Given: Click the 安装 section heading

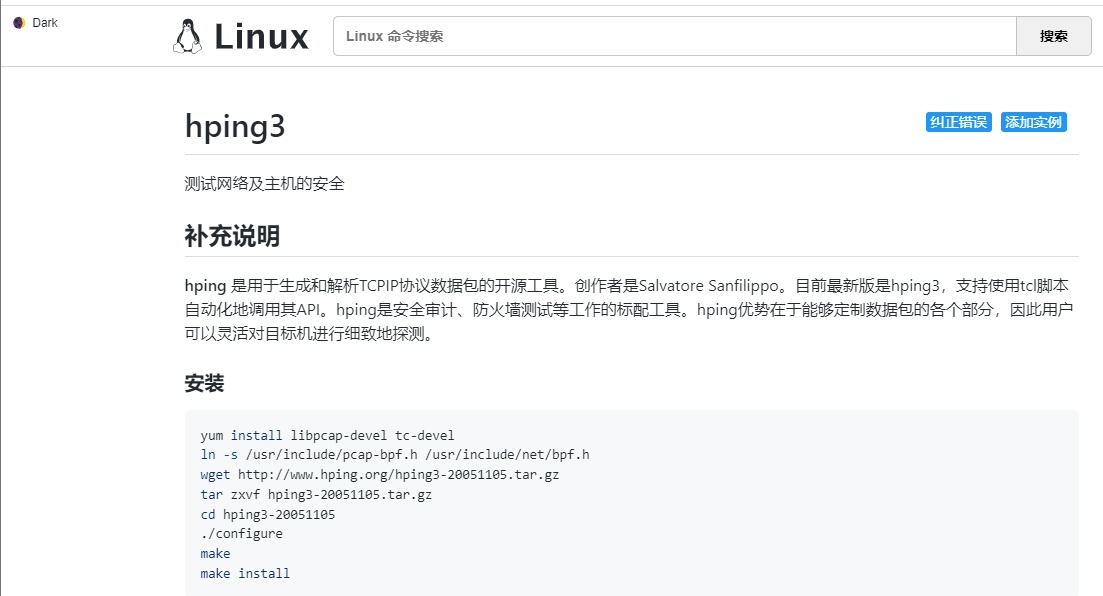Looking at the screenshot, I should coord(203,383).
